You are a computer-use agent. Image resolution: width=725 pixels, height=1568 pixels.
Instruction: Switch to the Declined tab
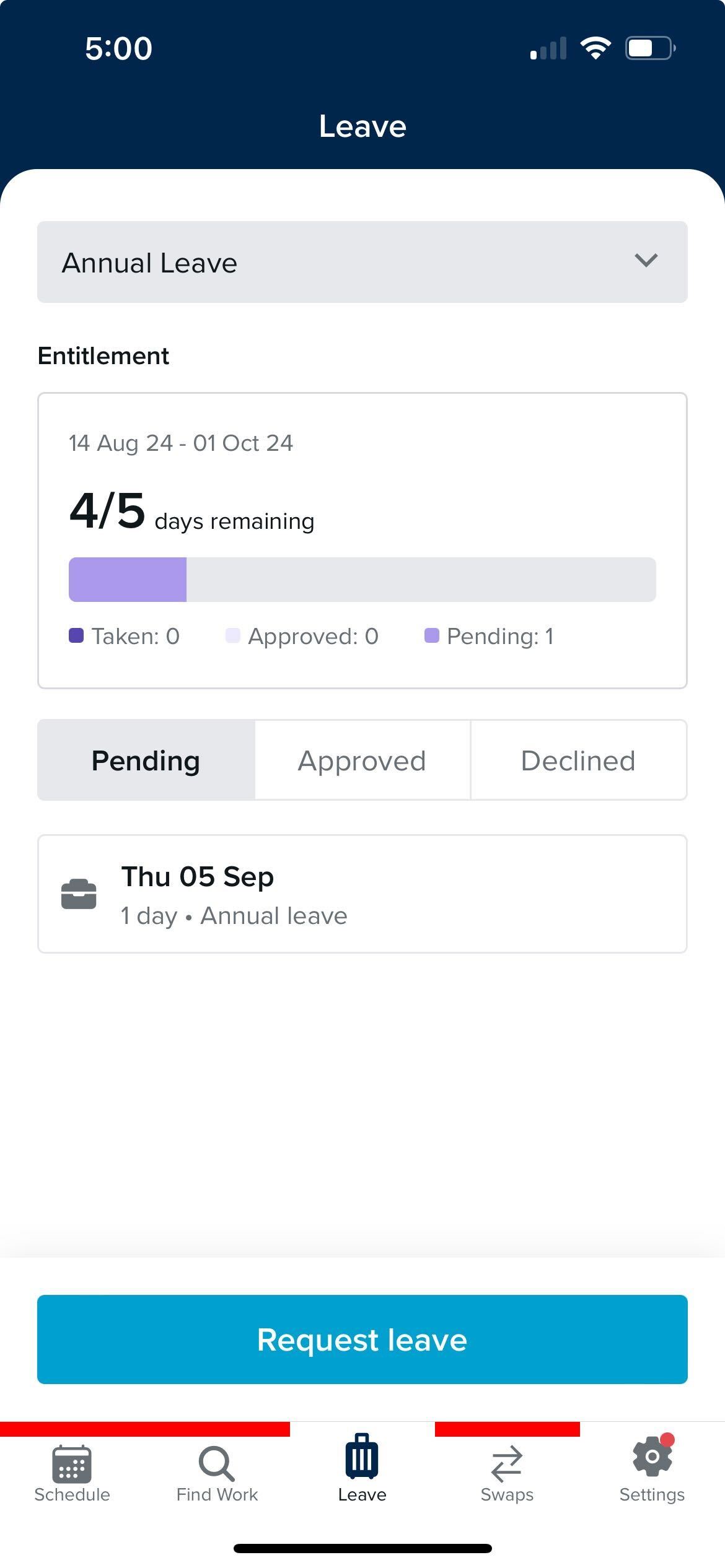coord(579,760)
